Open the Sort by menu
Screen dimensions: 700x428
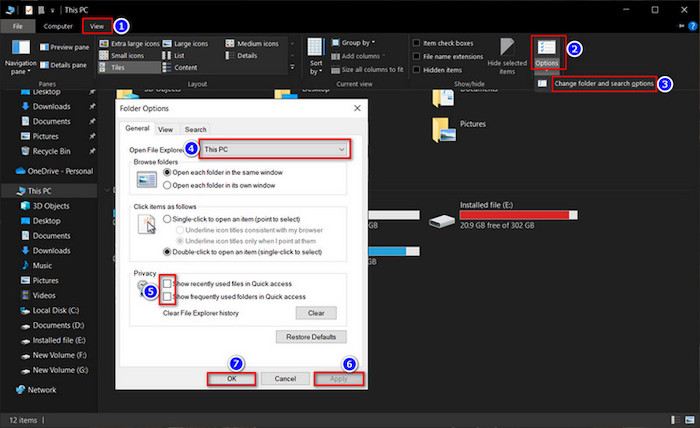[316, 57]
